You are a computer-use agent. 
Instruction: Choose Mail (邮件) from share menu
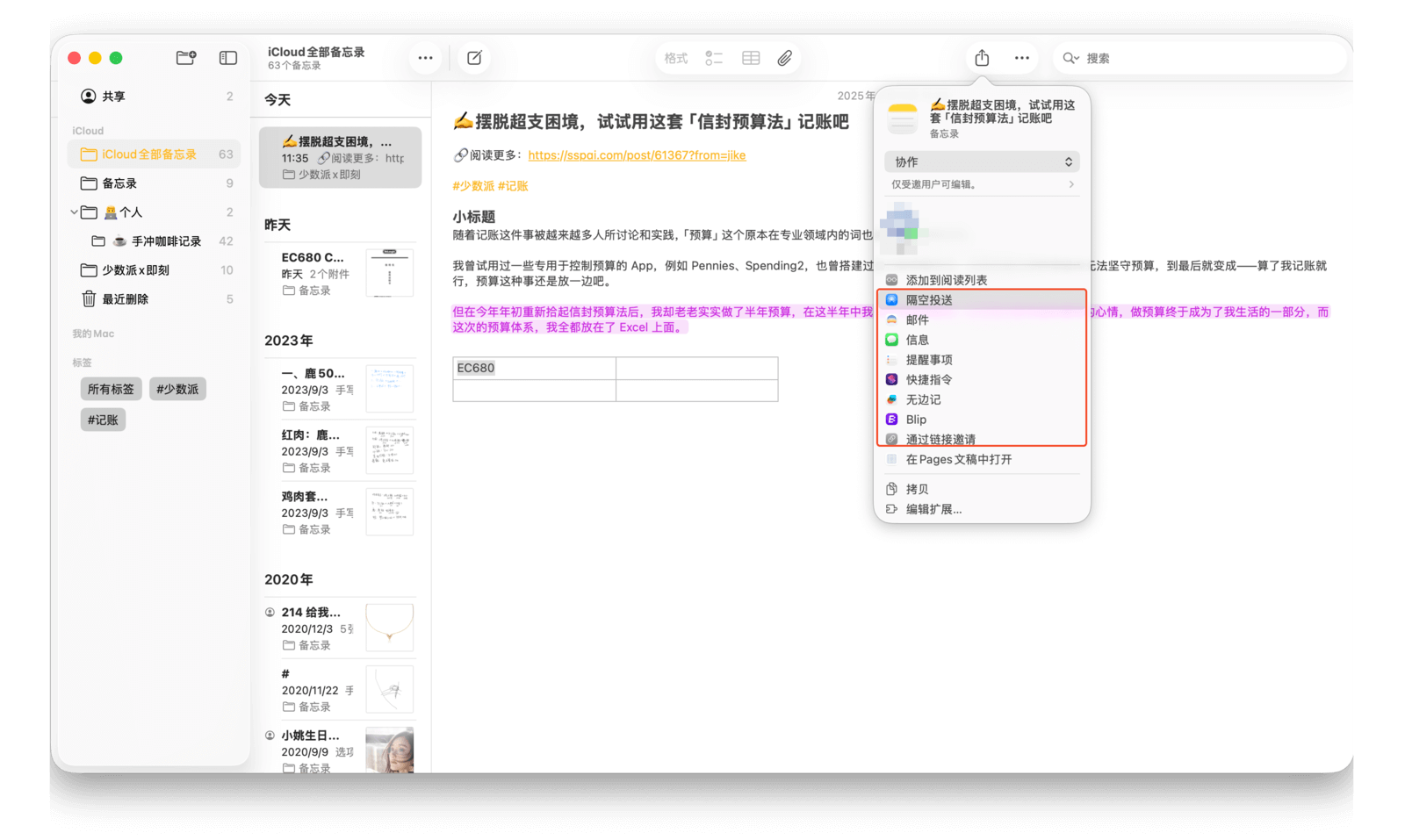coord(918,320)
